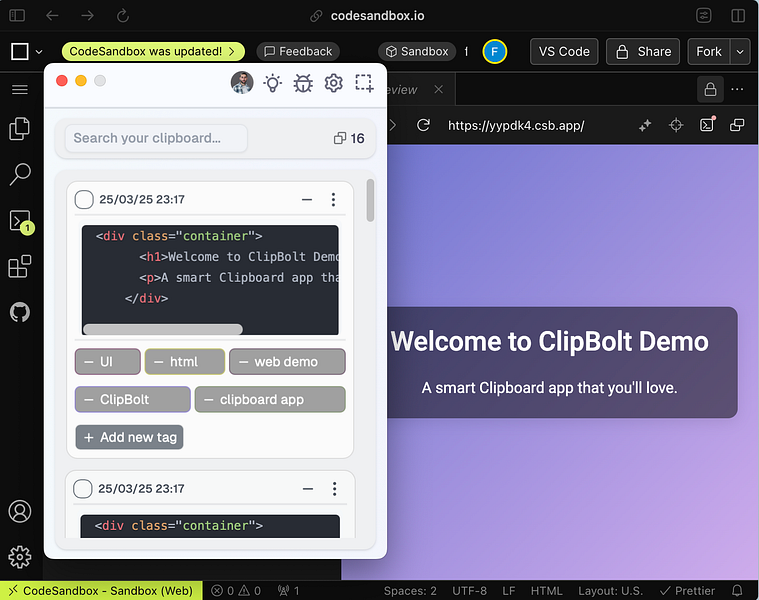
Task: Open the GitHub icon in CodeSandbox sidebar
Action: click(20, 312)
